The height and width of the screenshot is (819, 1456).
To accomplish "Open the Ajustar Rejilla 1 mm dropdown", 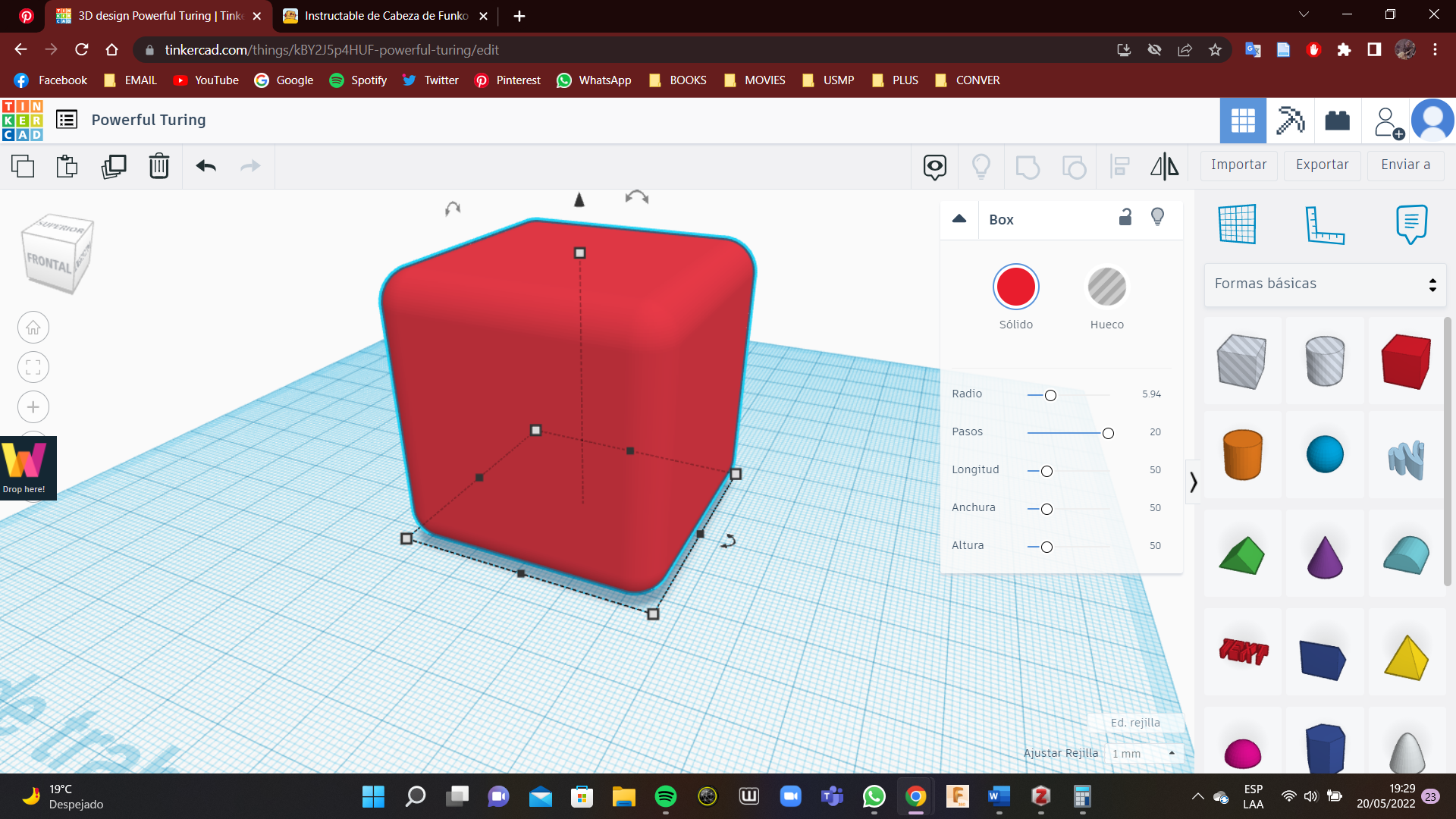I will [x=1144, y=754].
